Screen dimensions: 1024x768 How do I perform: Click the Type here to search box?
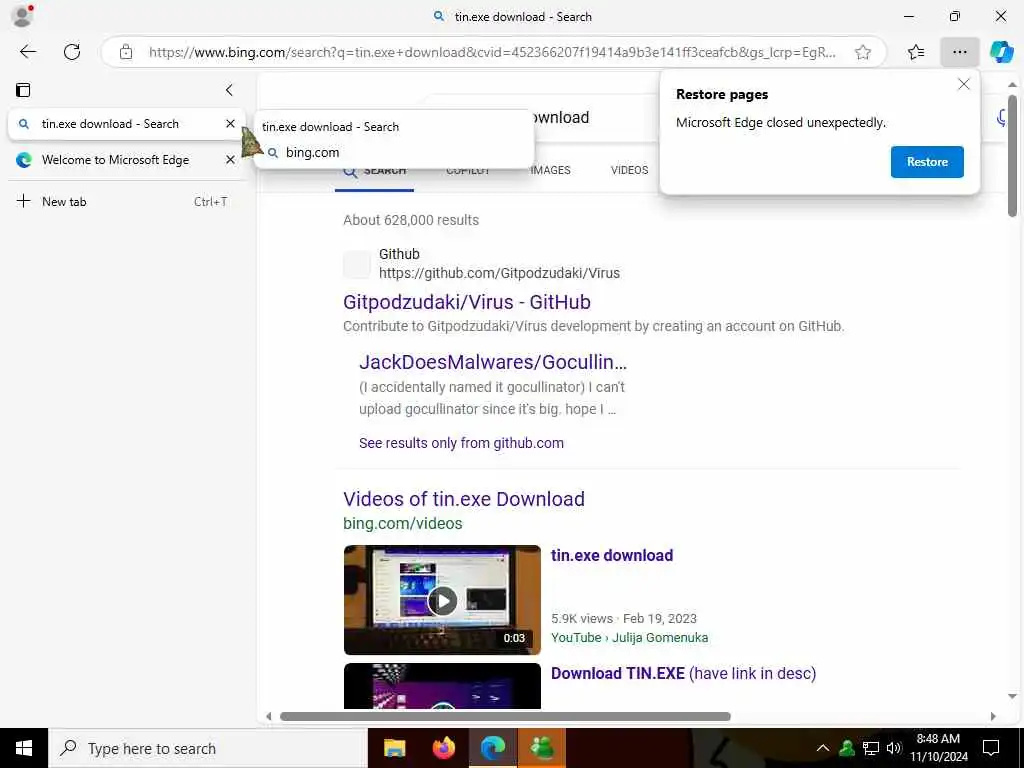coord(208,748)
